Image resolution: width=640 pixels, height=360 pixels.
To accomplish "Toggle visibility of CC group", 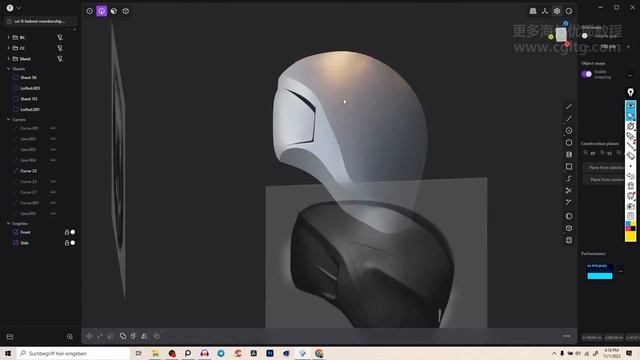I will click(x=60, y=48).
